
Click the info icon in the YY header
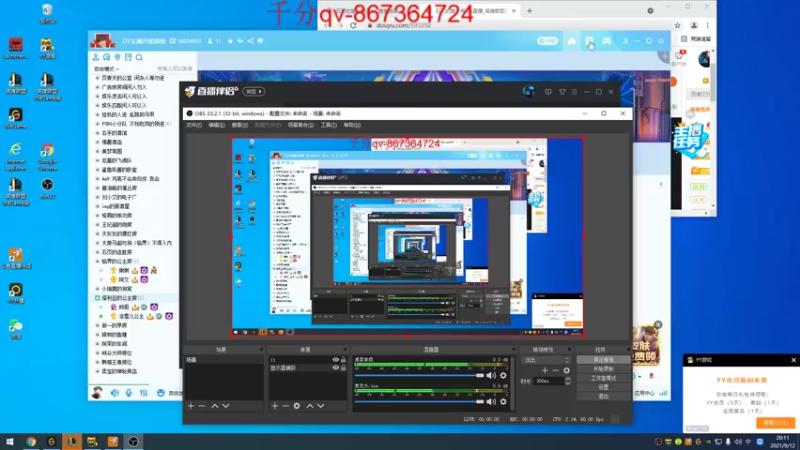click(260, 41)
